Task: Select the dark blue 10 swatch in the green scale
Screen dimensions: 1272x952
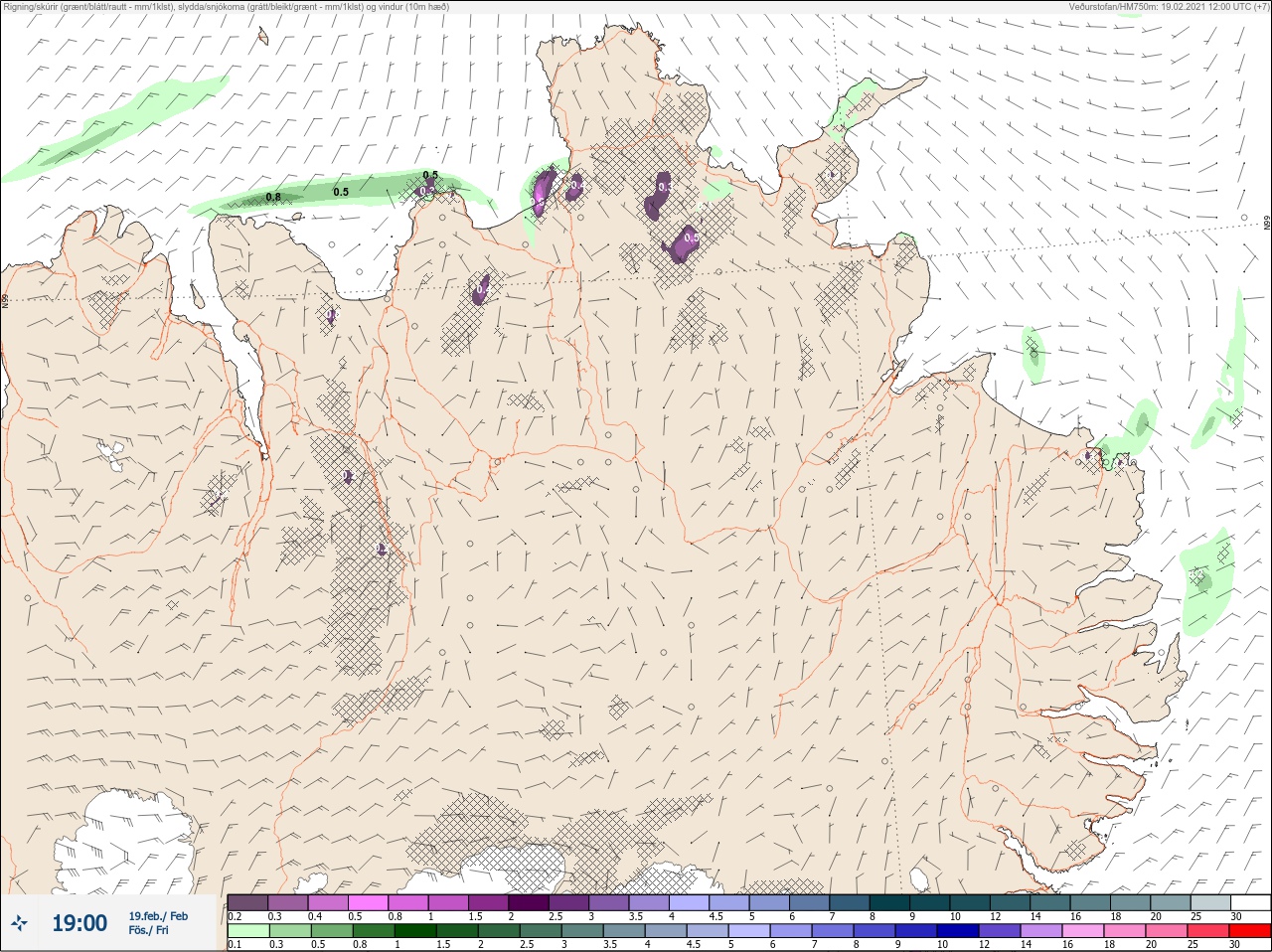Action: (958, 931)
